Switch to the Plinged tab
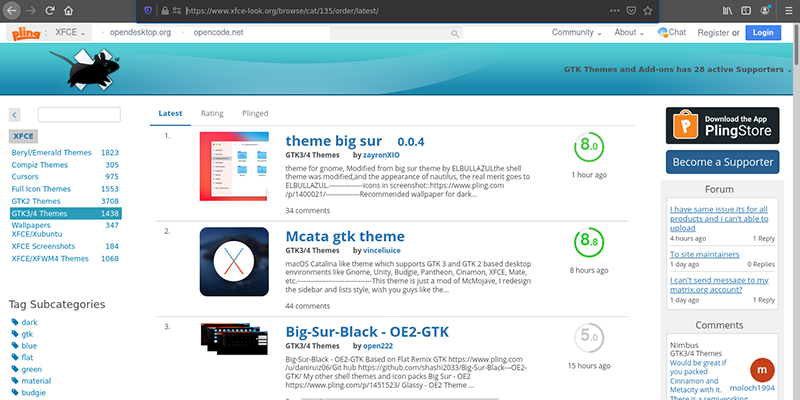The image size is (800, 400). tap(255, 113)
